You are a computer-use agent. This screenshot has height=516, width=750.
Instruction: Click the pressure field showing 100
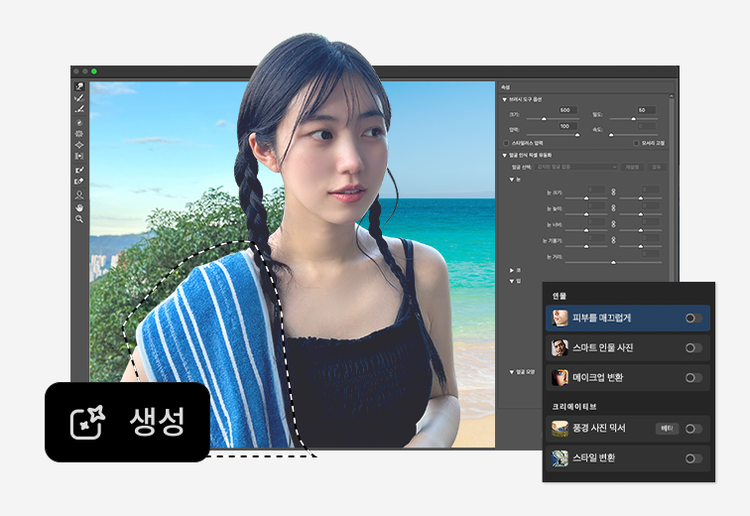pos(568,126)
